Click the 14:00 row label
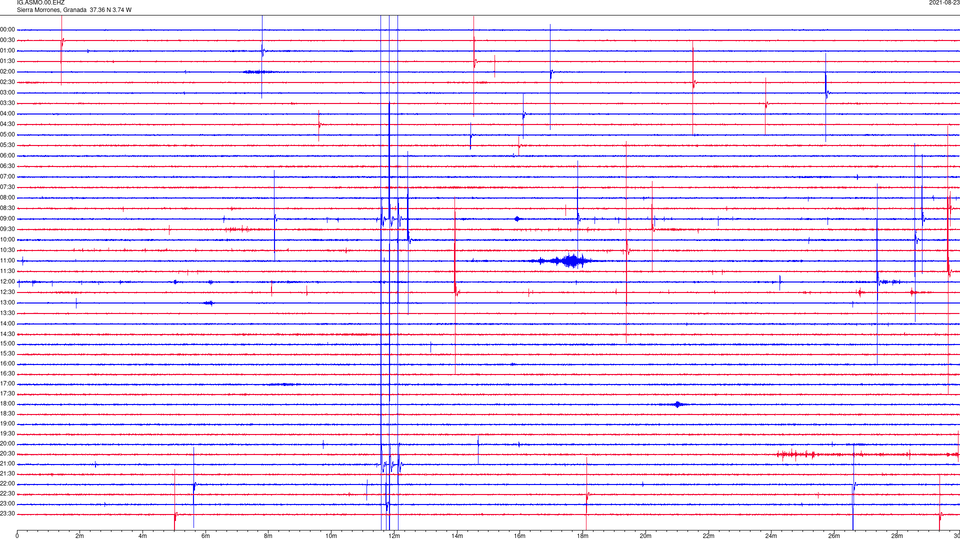This screenshot has width=960, height=540. pyautogui.click(x=8, y=323)
